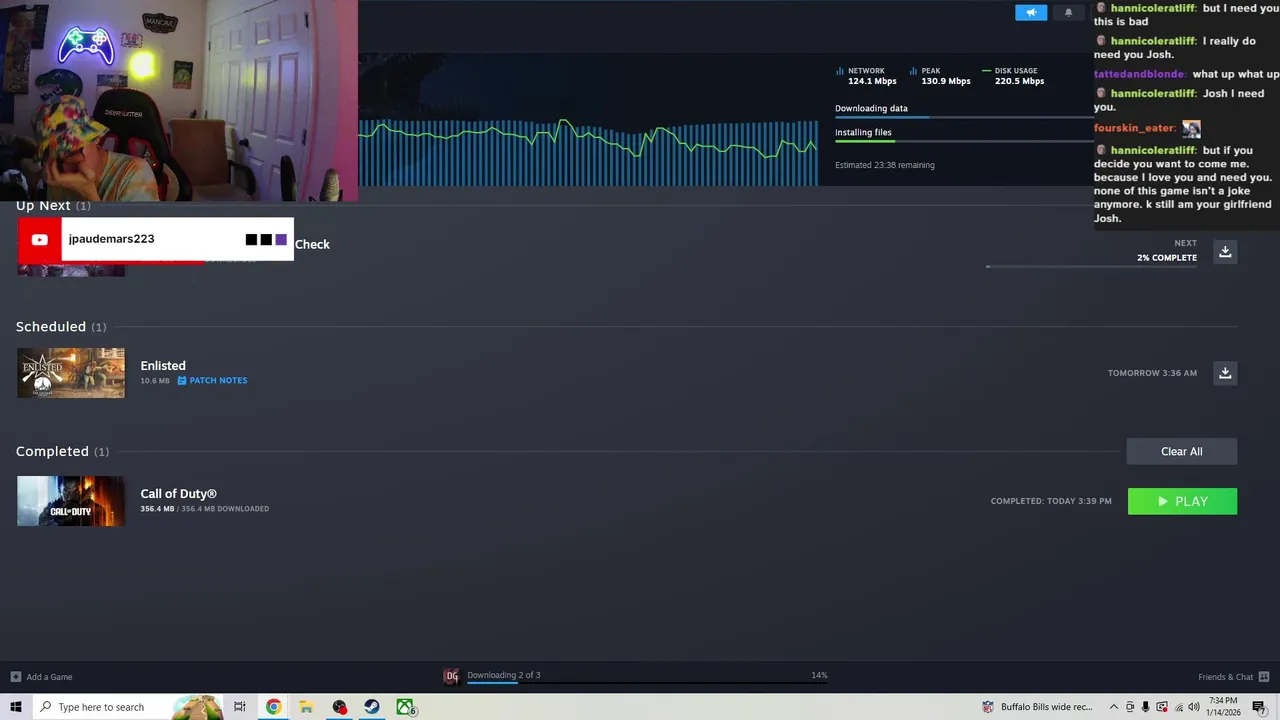The height and width of the screenshot is (720, 1280).
Task: Open the volume tray icon
Action: click(1193, 707)
